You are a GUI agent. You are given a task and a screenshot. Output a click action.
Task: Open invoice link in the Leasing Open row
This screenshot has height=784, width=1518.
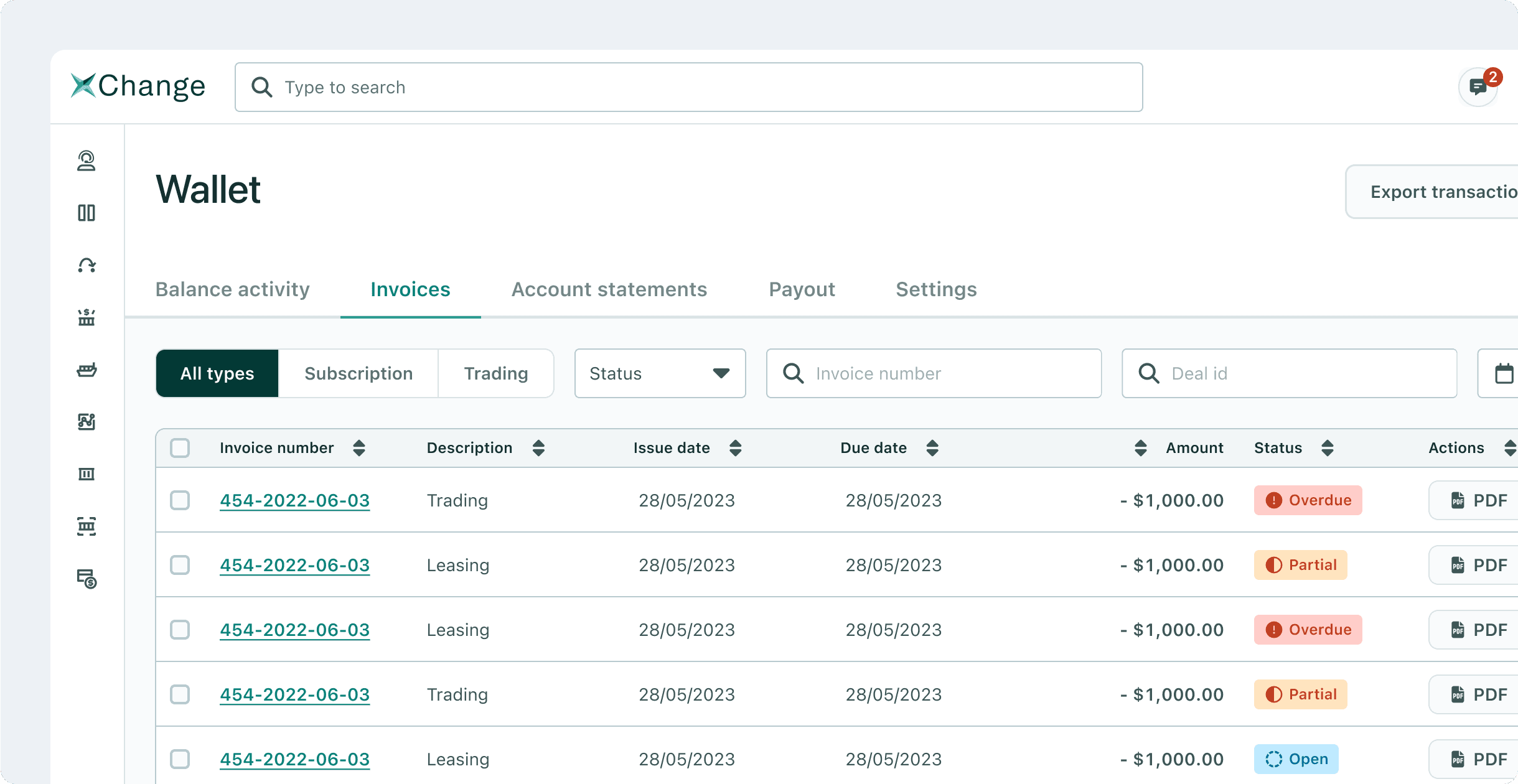tap(294, 759)
